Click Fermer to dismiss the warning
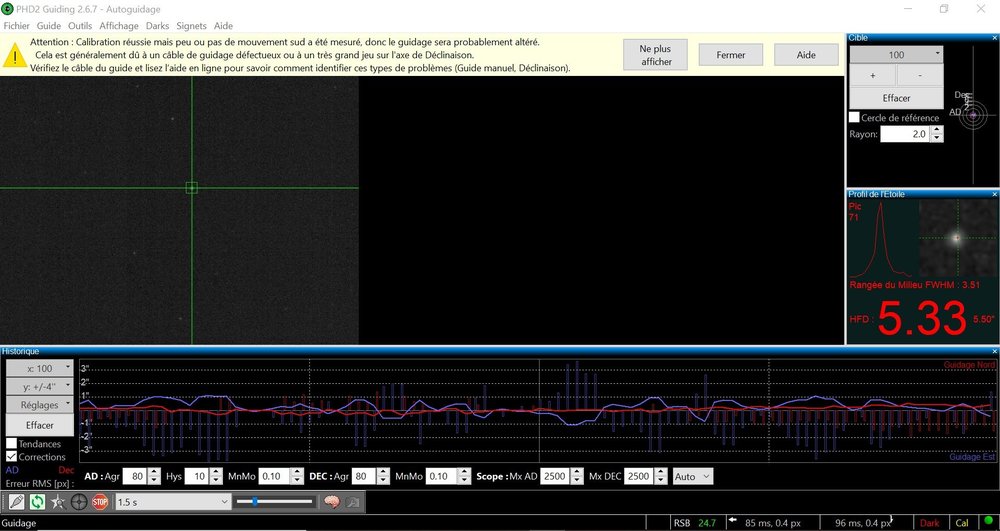This screenshot has width=1000, height=531. pos(730,55)
